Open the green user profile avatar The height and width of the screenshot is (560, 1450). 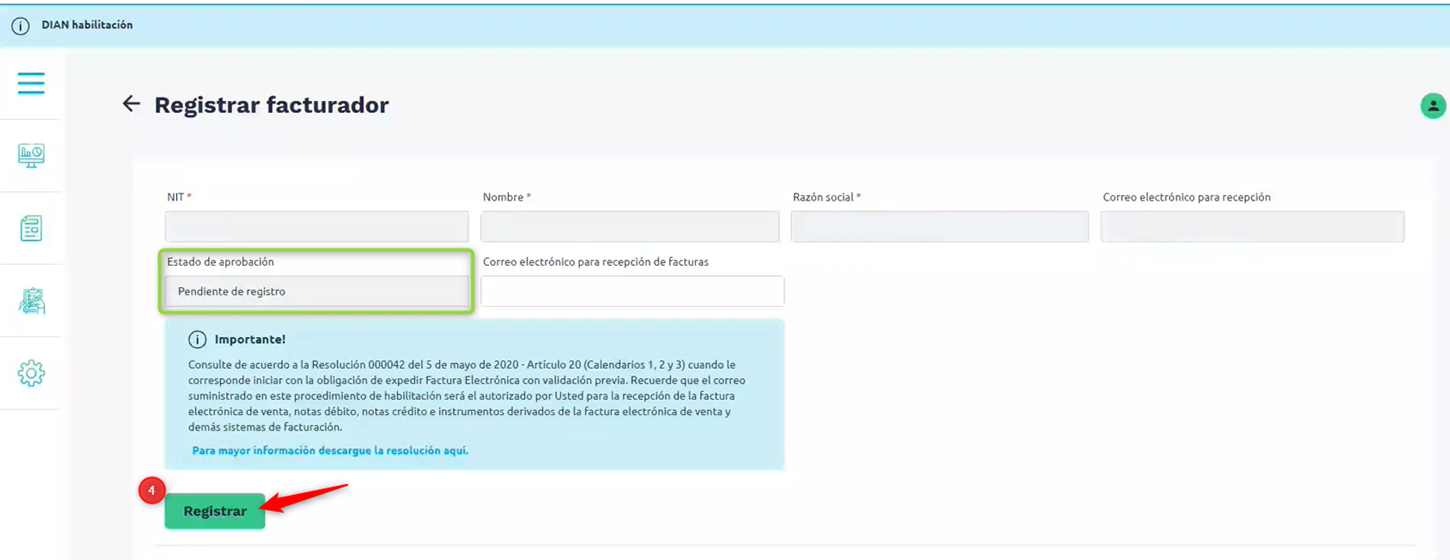click(1432, 105)
